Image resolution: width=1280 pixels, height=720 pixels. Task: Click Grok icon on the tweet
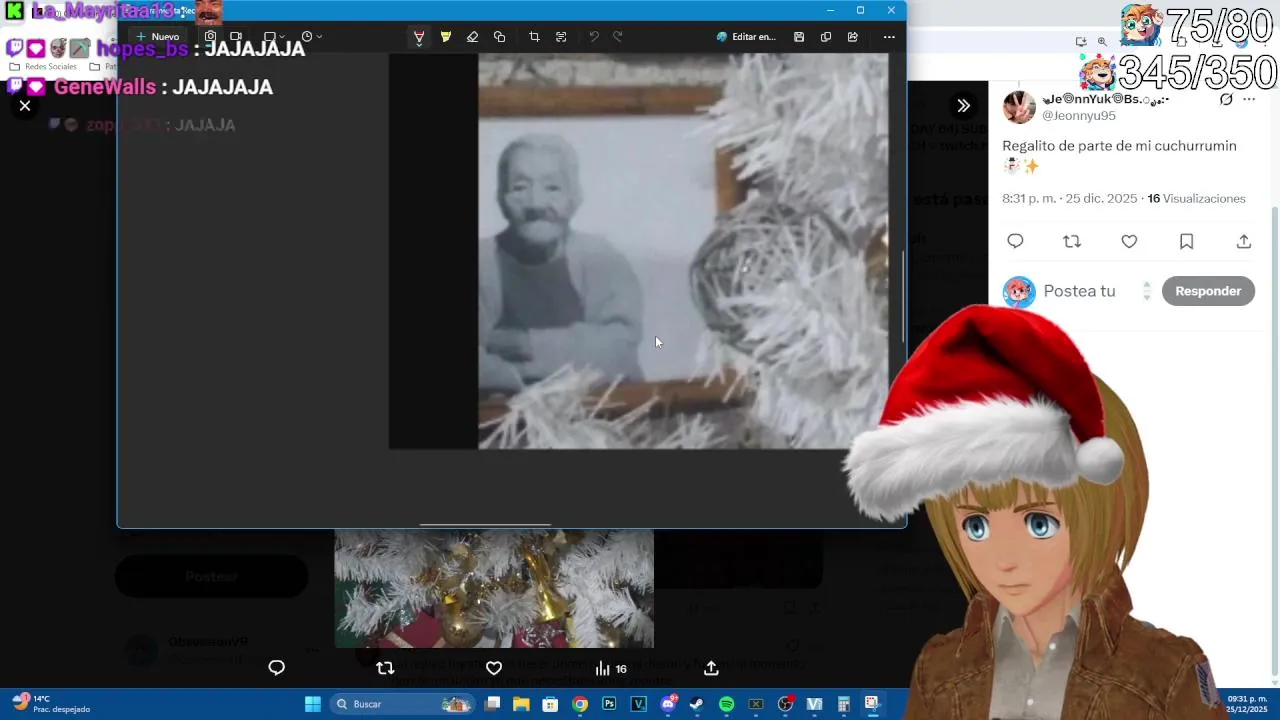point(1226,99)
